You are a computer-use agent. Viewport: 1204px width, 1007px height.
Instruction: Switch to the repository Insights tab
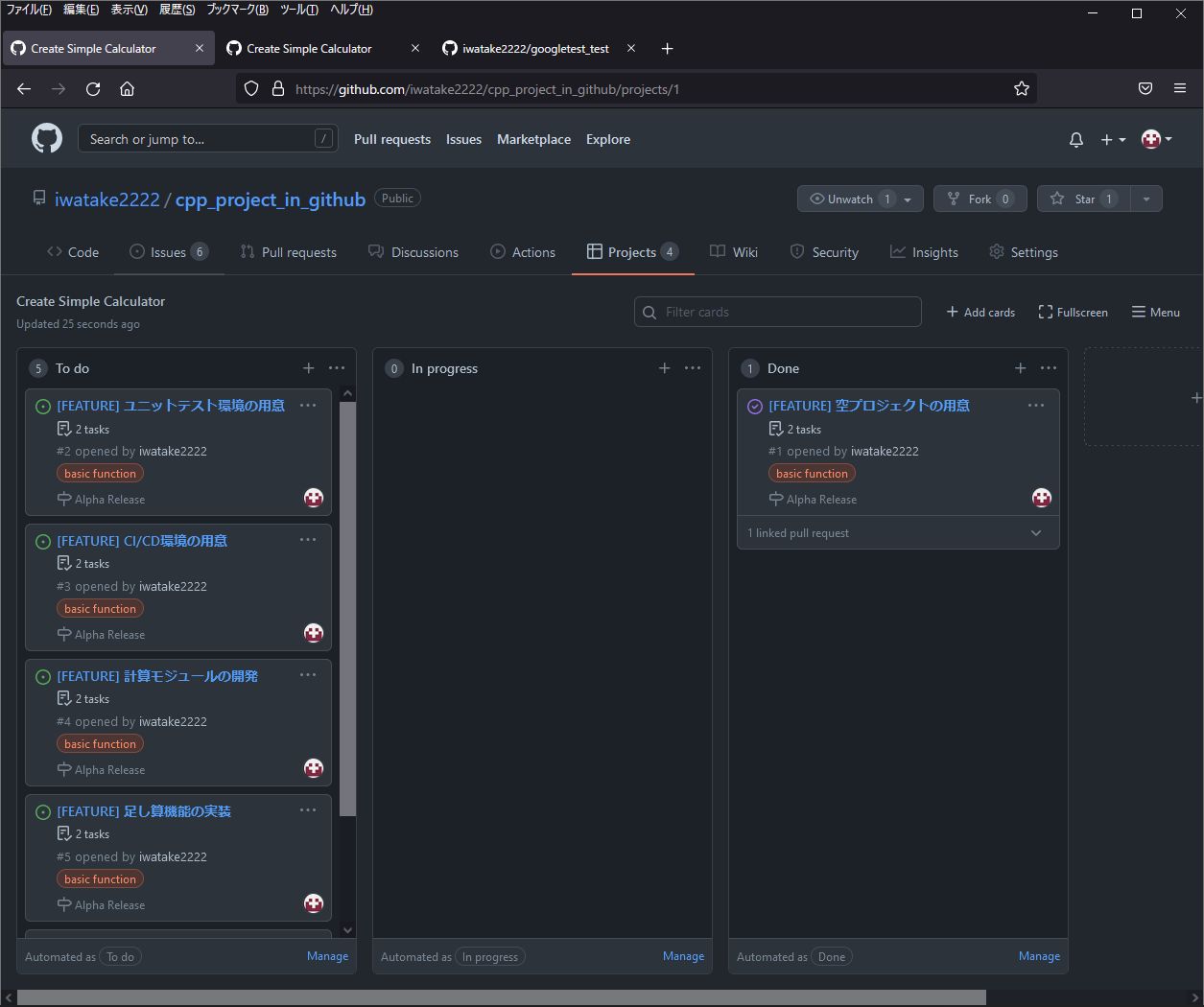[924, 252]
